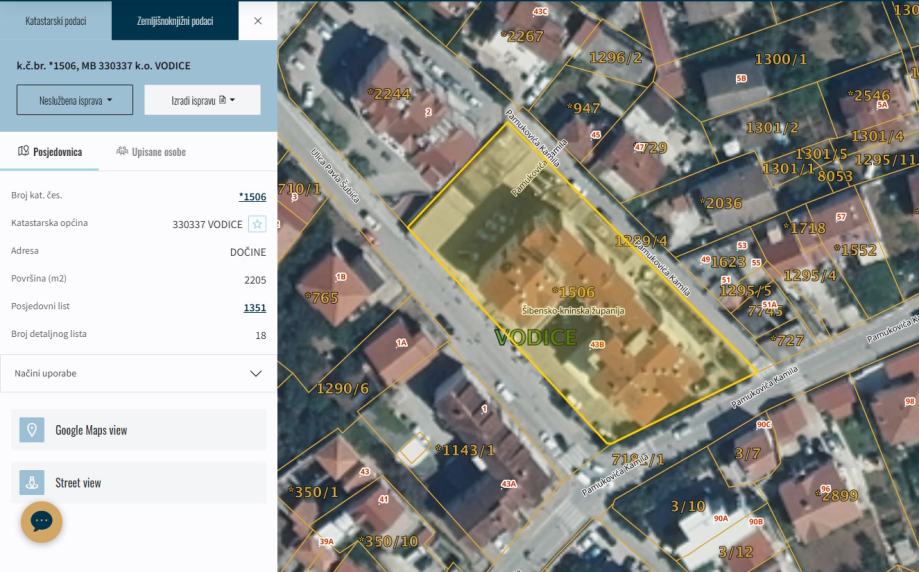Click the parcel header k.č.br. *1506 text

[104, 66]
